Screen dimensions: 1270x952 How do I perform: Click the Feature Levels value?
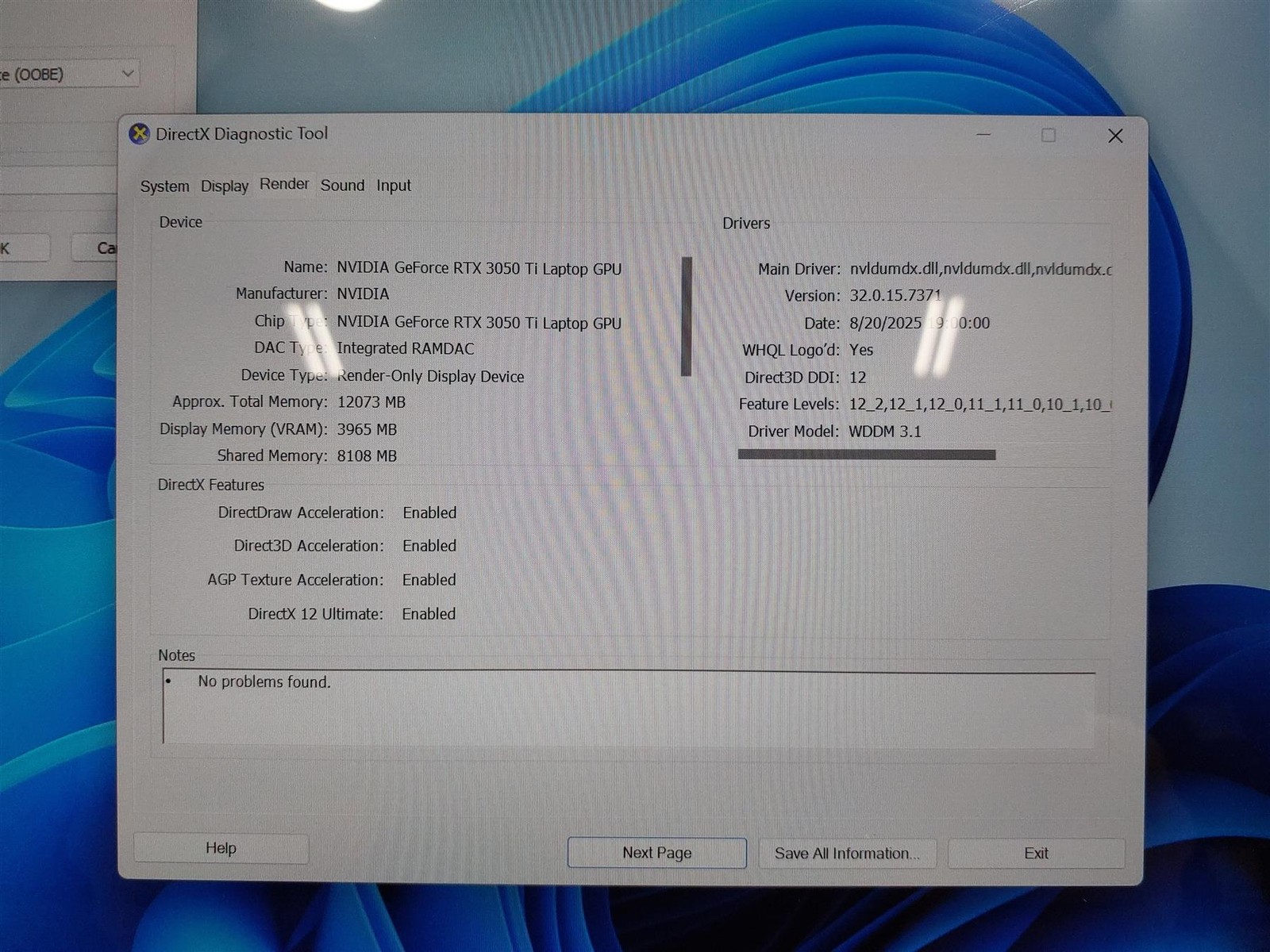tap(980, 405)
